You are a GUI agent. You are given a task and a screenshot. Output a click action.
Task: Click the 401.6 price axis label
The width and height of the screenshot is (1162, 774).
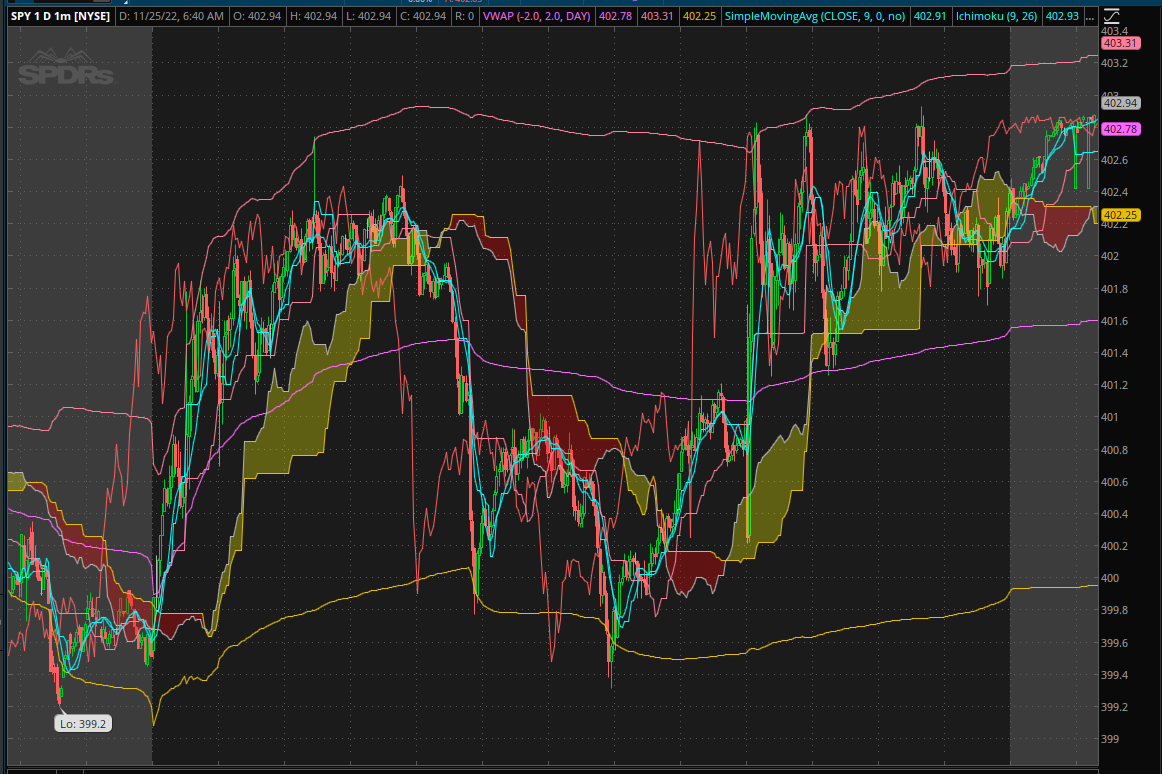[1114, 321]
